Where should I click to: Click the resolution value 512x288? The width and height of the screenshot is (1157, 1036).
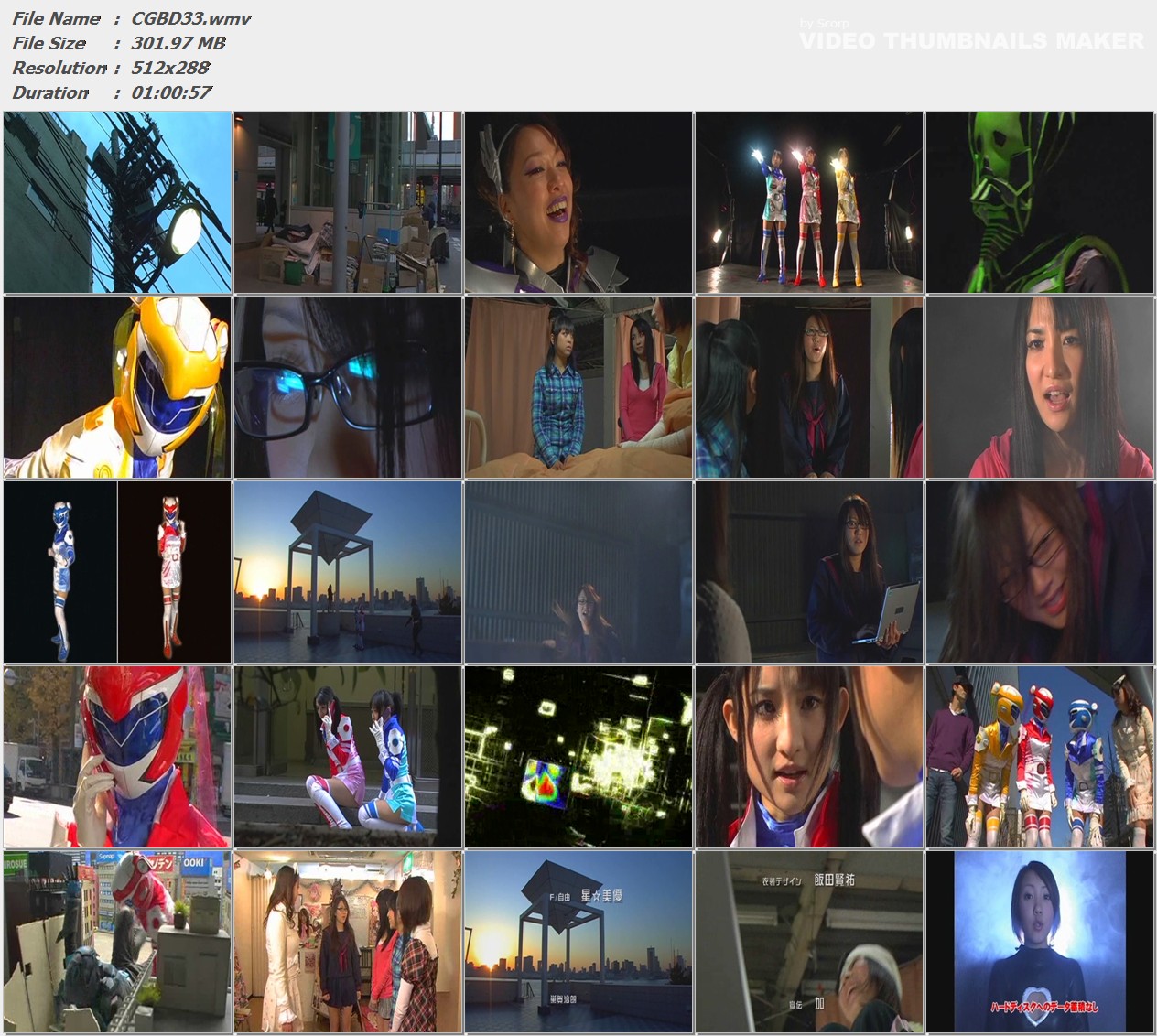coord(171,68)
